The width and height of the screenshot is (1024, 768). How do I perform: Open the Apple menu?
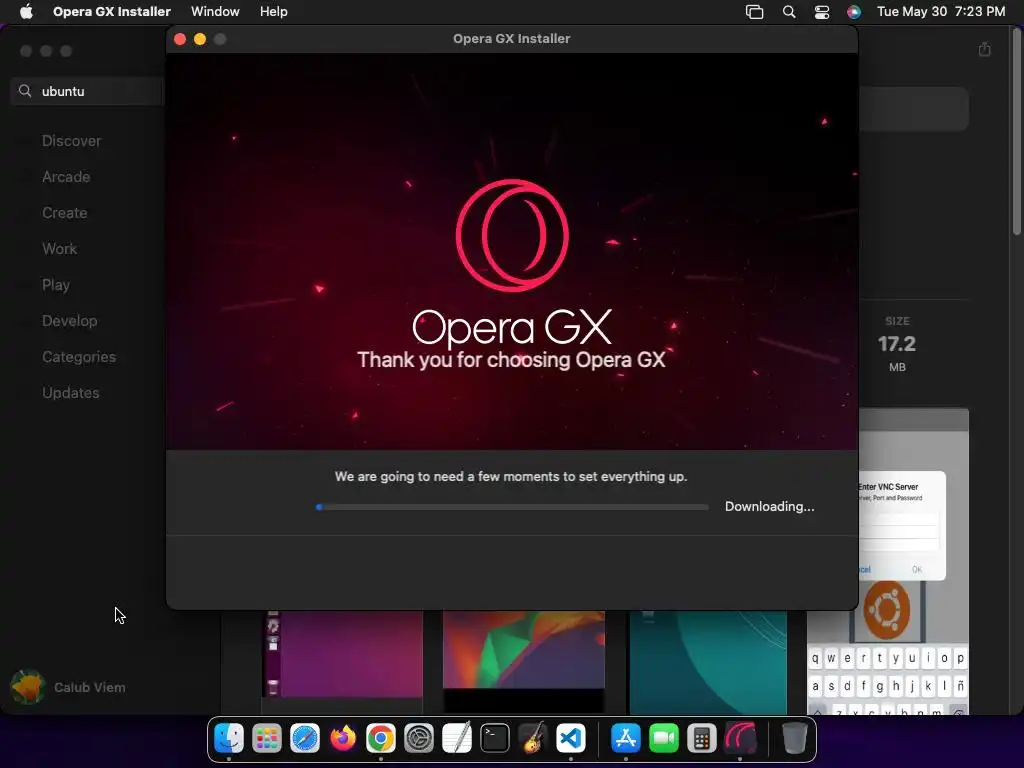(26, 12)
